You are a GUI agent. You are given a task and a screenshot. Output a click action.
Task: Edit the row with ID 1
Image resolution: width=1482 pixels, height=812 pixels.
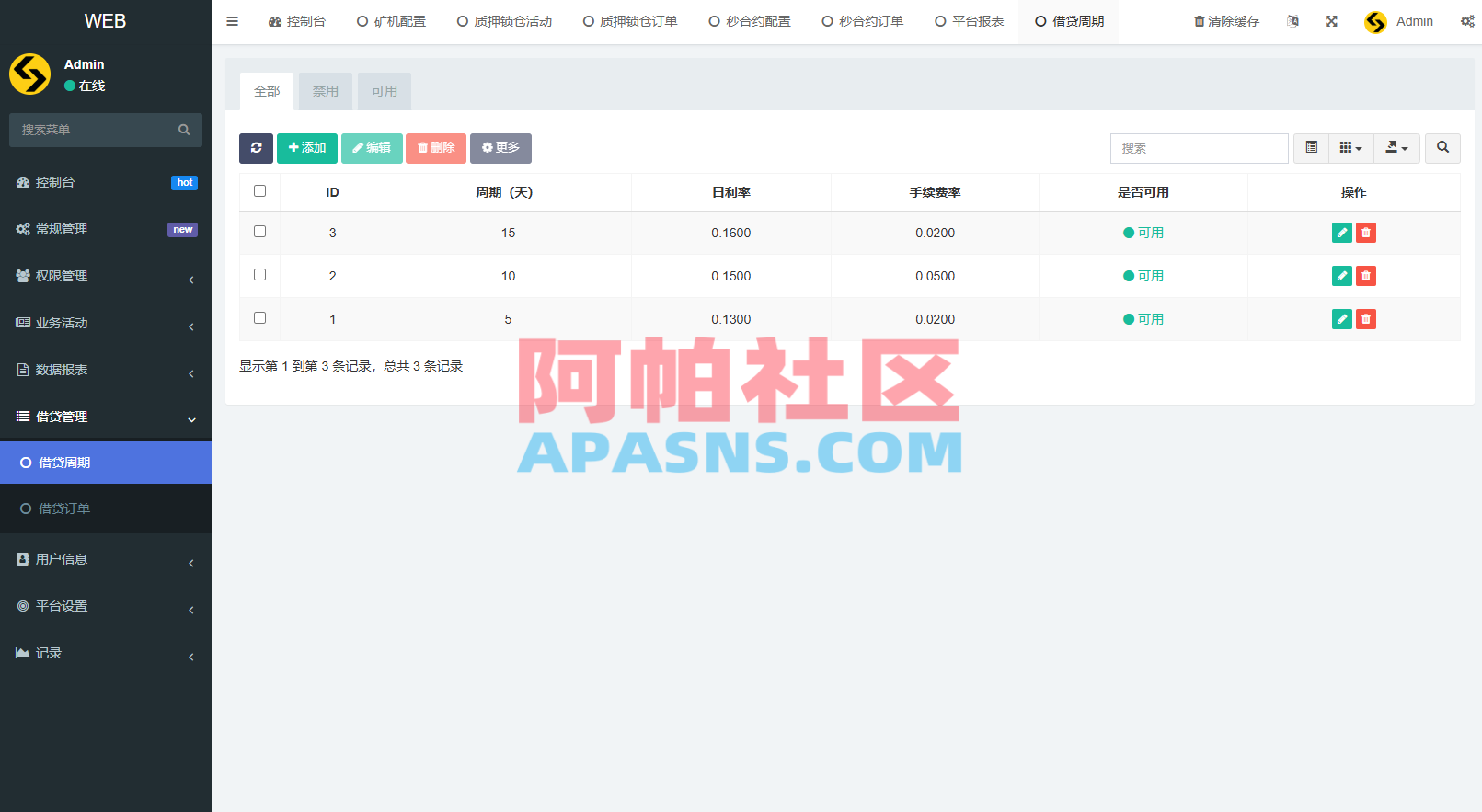(1342, 319)
